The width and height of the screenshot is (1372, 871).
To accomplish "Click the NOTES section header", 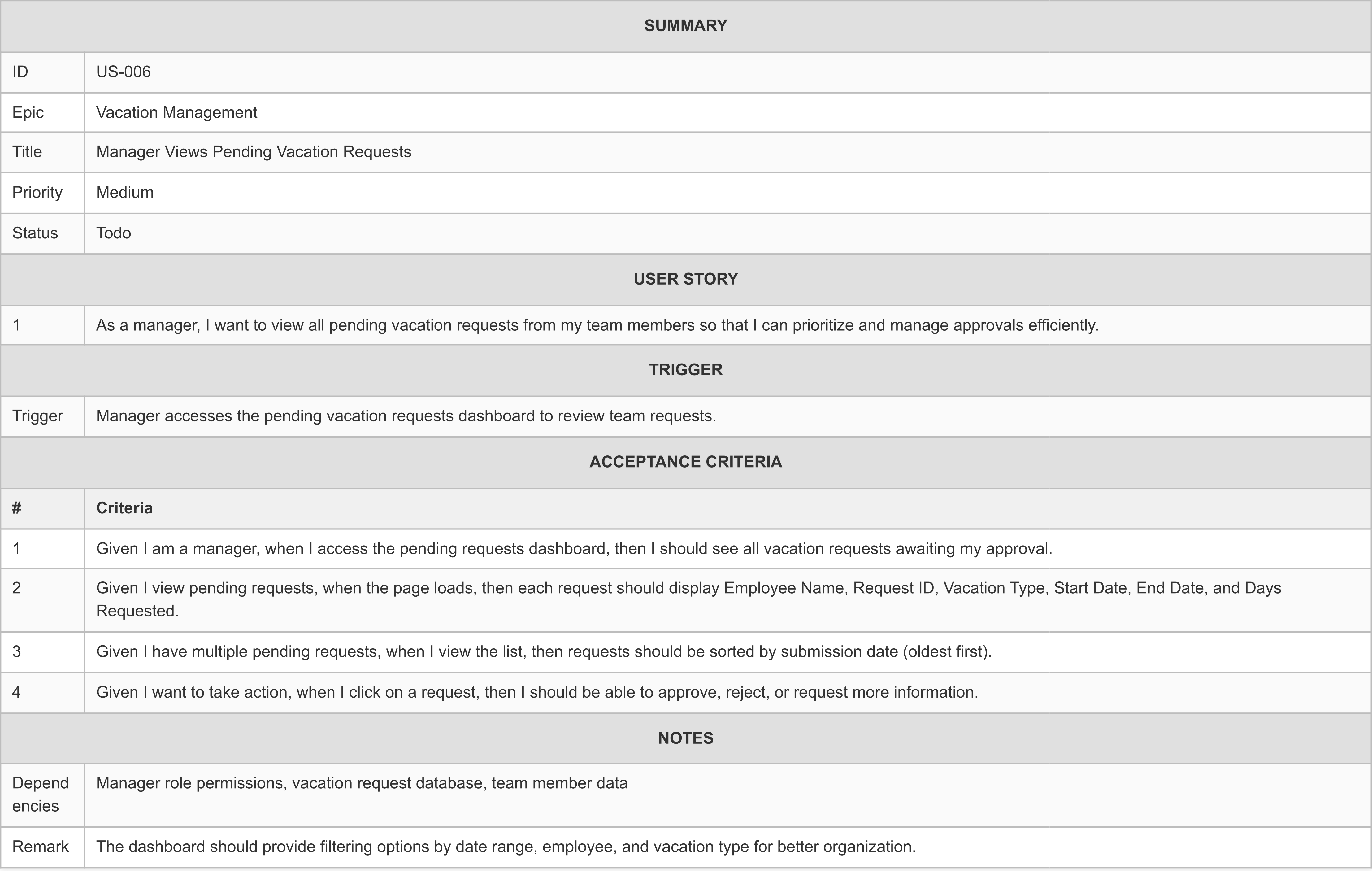I will 685,738.
